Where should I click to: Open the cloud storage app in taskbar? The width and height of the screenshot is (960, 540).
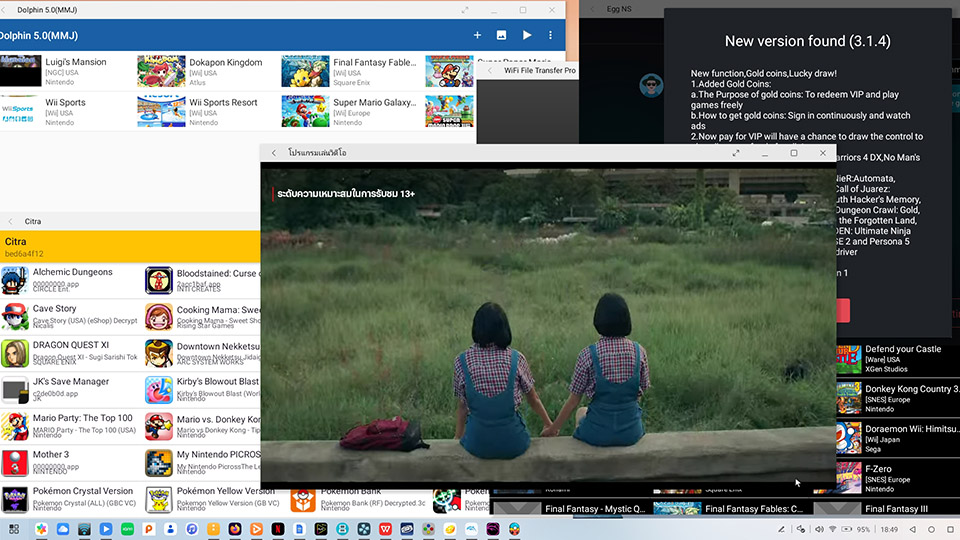tap(62, 529)
